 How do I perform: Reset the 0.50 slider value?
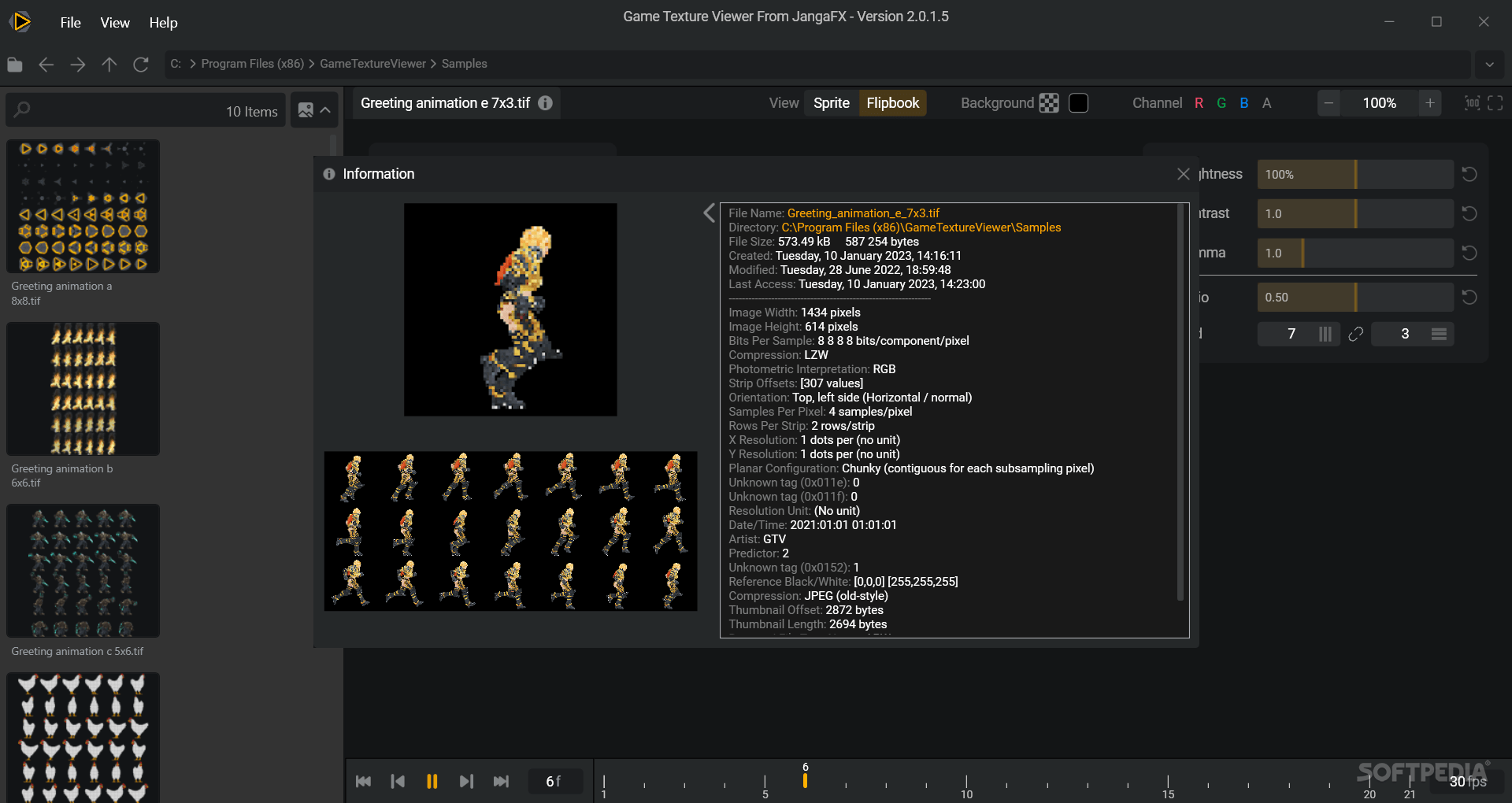(x=1469, y=297)
